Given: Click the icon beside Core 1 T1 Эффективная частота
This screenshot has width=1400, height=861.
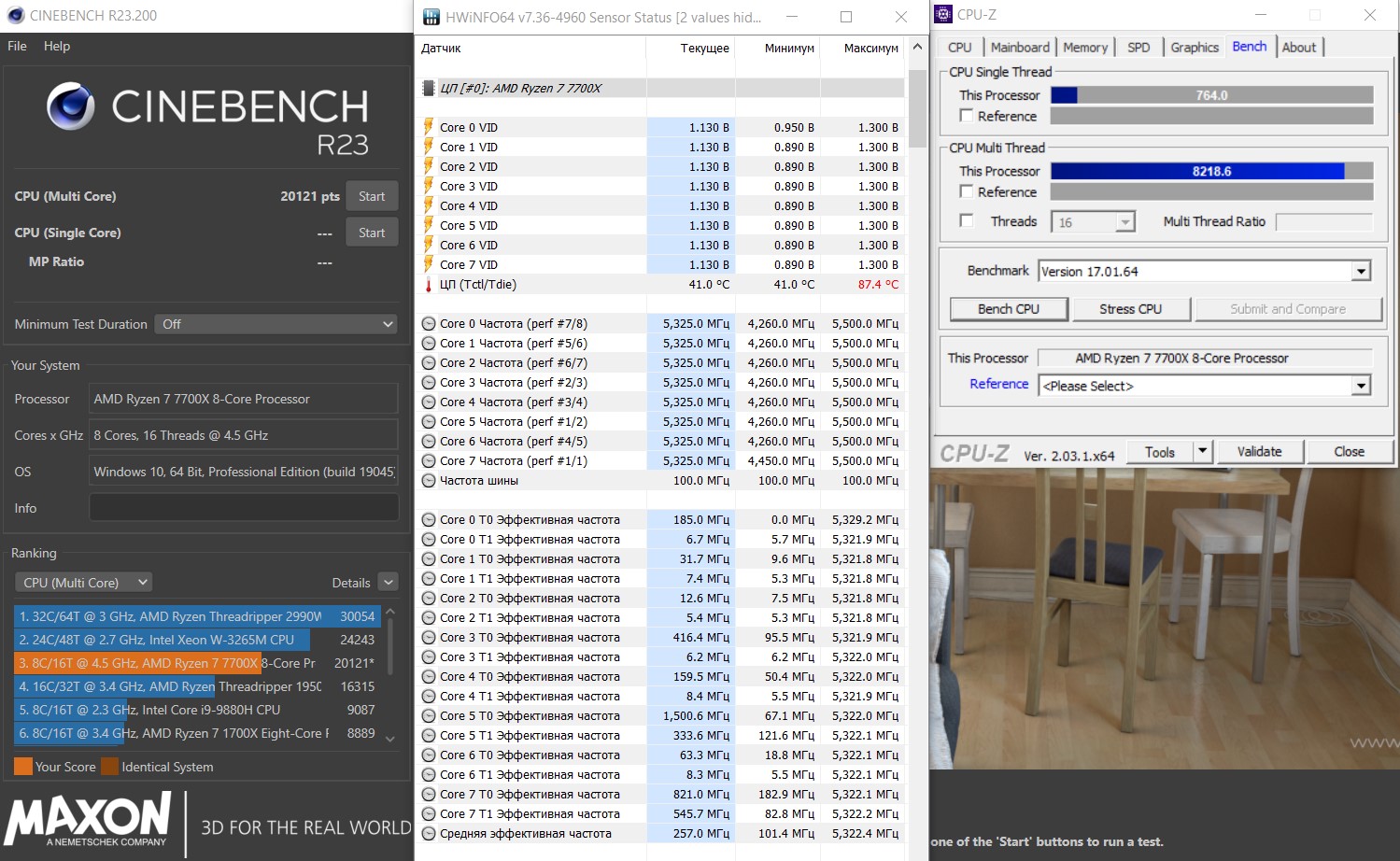Looking at the screenshot, I should click(x=429, y=579).
